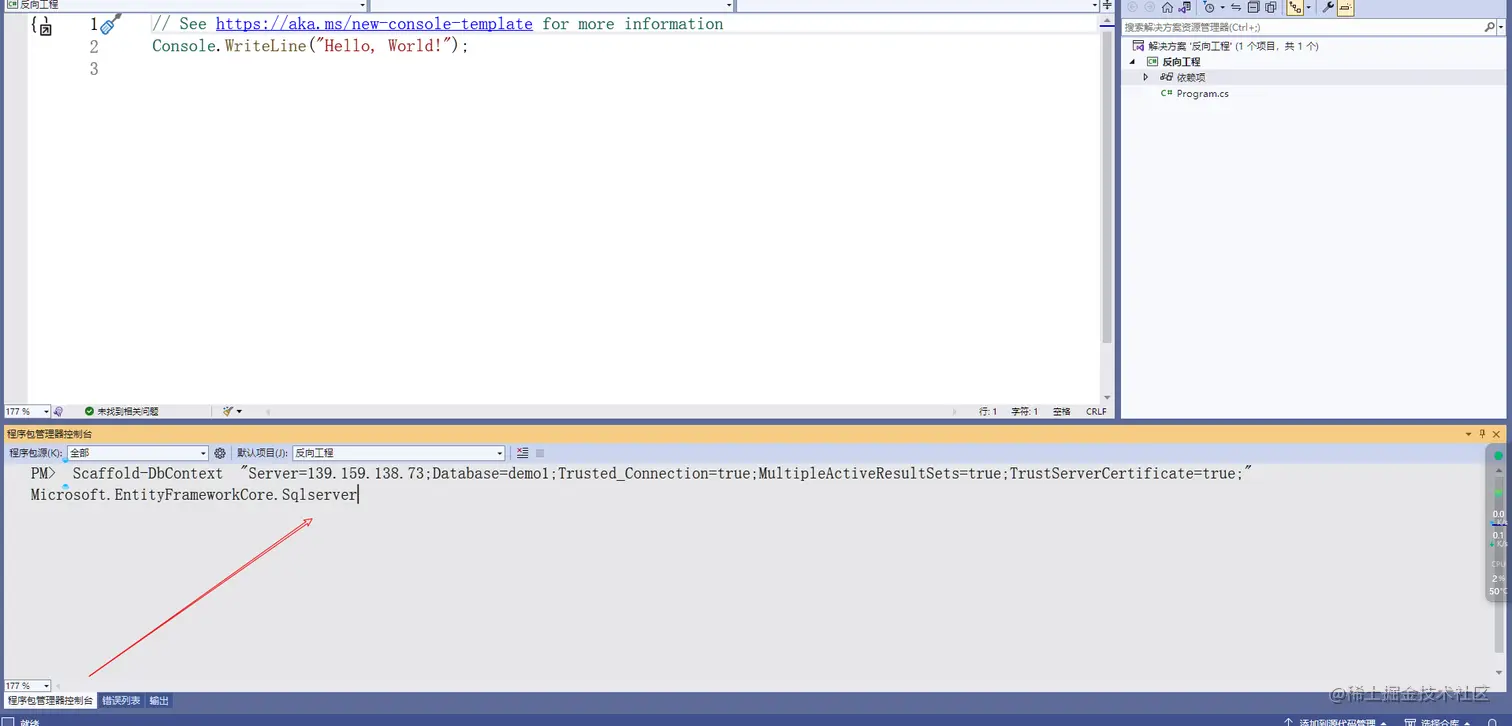Click the 字符: 1 column indicator
1512x726 pixels.
click(1025, 411)
